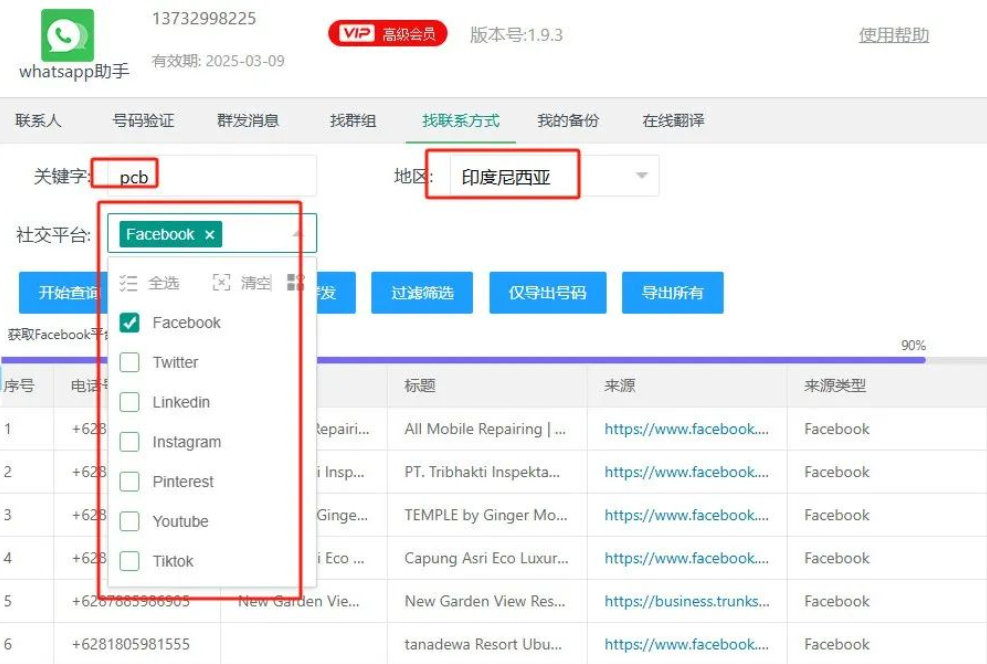Check the Instagram checkbox
987x664 pixels.
130,441
